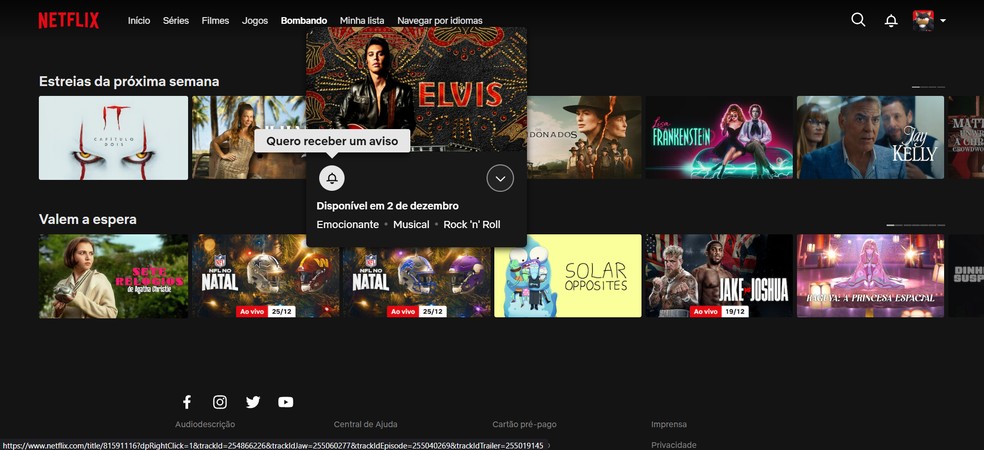Open Netflix Twitter icon
Viewport: 984px width, 450px height.
(253, 402)
